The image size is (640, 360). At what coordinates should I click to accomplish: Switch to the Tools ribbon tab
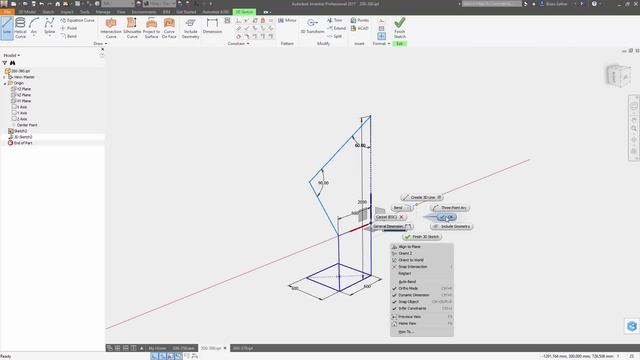coord(84,12)
